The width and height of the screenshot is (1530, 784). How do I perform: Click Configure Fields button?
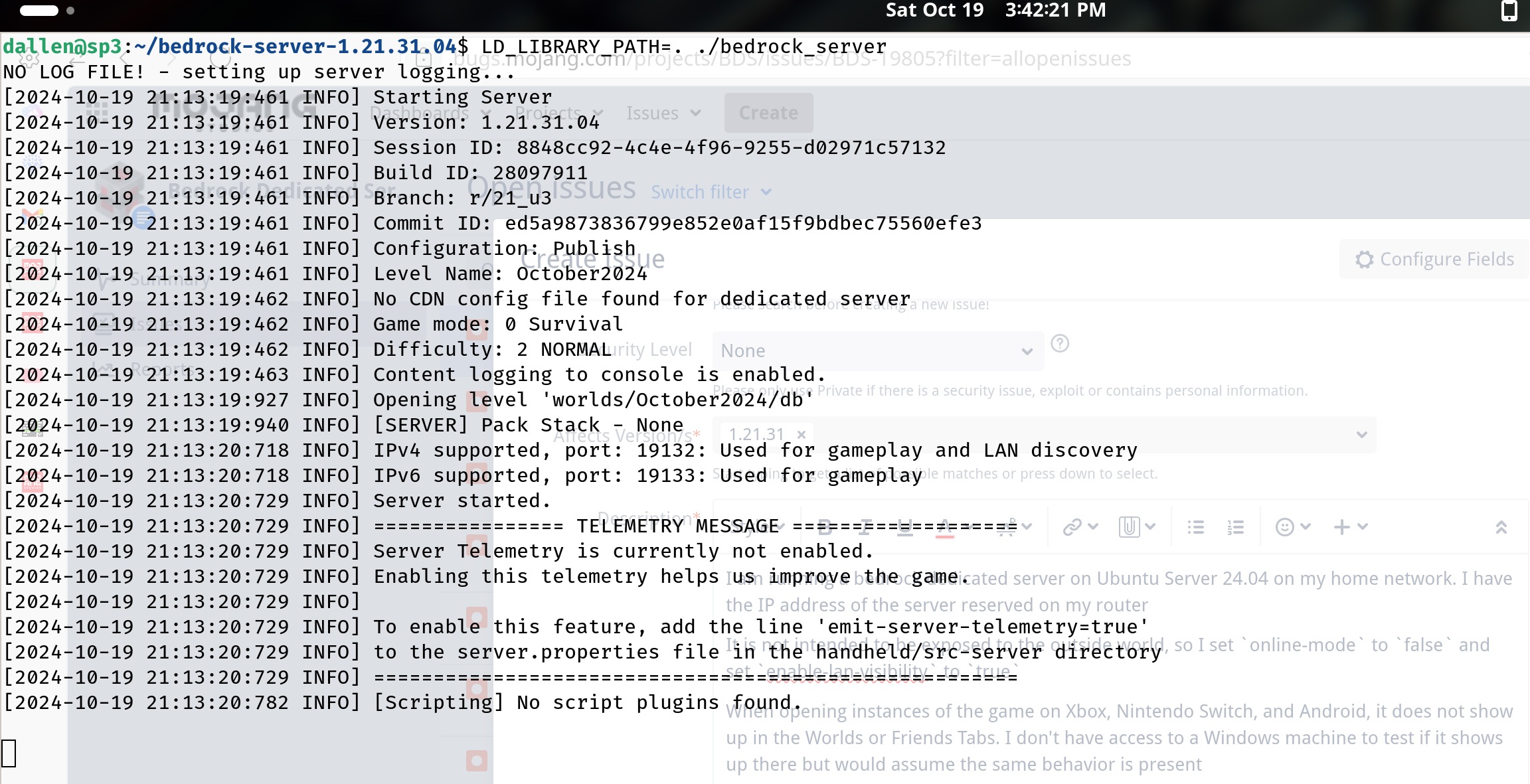coord(1435,260)
